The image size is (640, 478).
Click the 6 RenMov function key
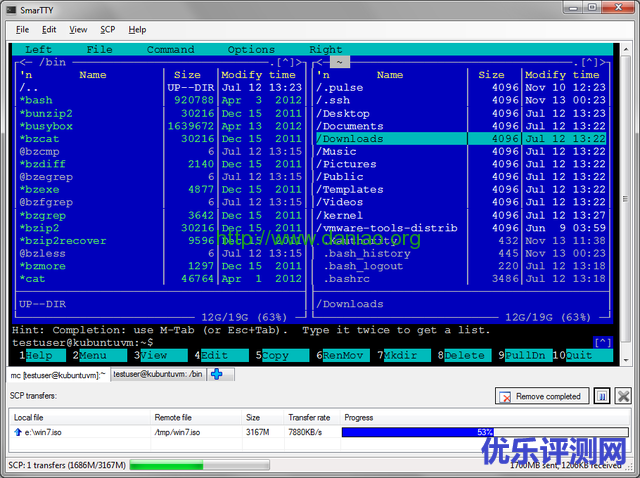tap(343, 356)
